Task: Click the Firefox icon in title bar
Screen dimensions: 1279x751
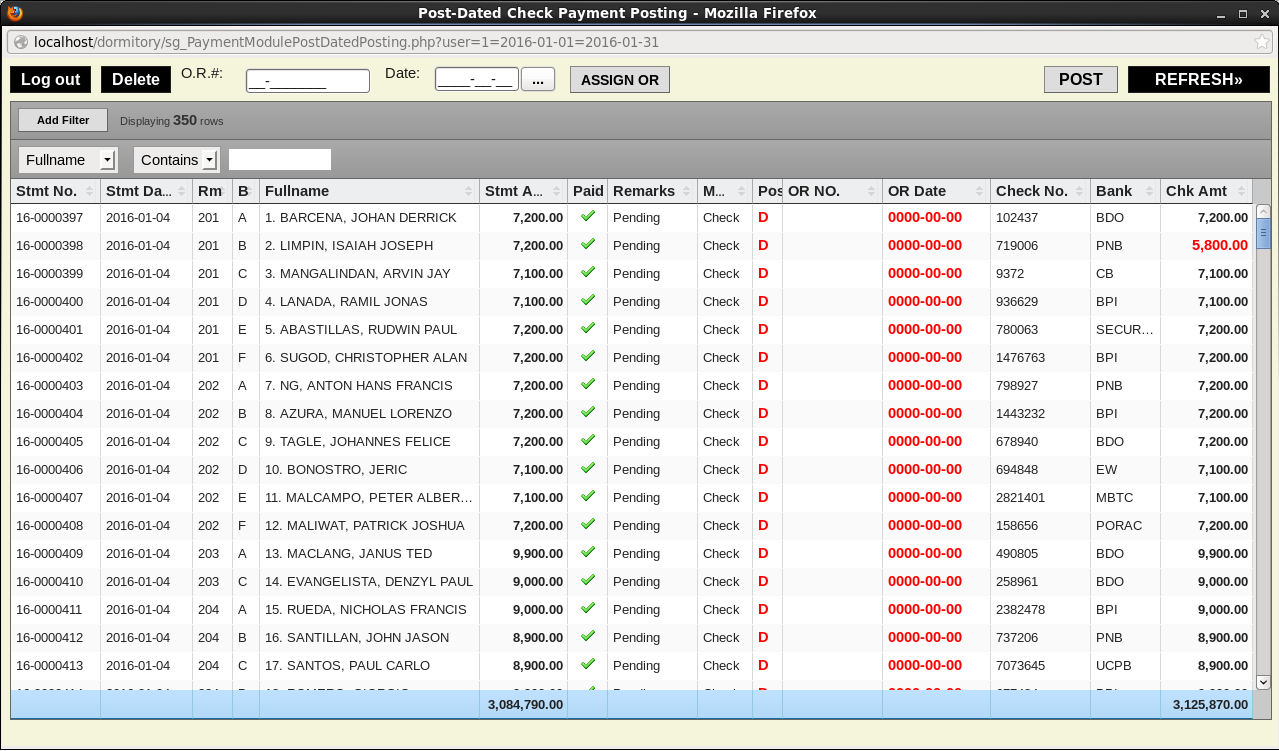Action: point(14,14)
